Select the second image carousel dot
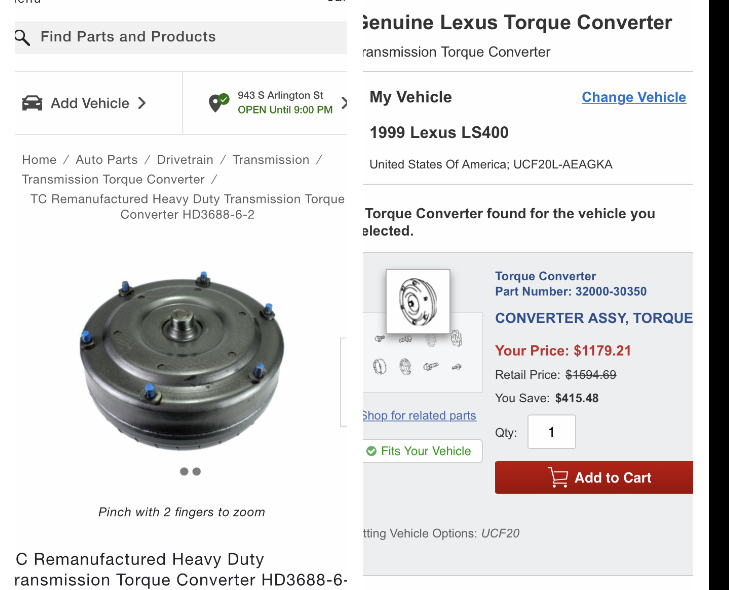729x590 pixels. (x=197, y=471)
